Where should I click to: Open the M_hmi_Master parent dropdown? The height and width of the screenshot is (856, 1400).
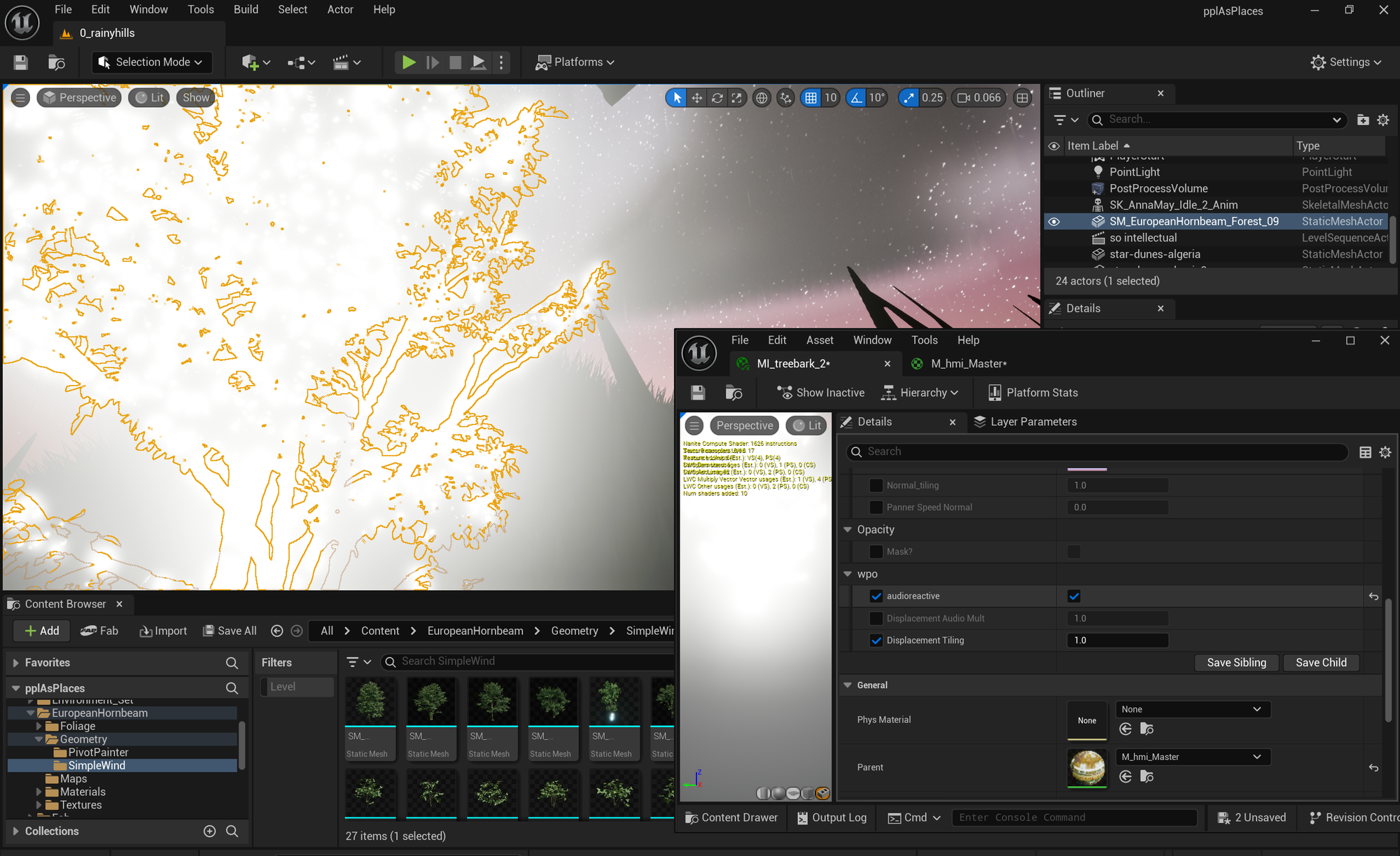[1191, 757]
